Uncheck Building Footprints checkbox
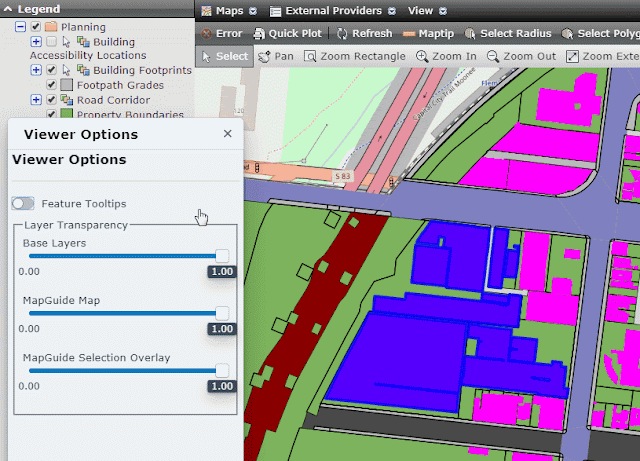The width and height of the screenshot is (640, 461). pyautogui.click(x=51, y=70)
